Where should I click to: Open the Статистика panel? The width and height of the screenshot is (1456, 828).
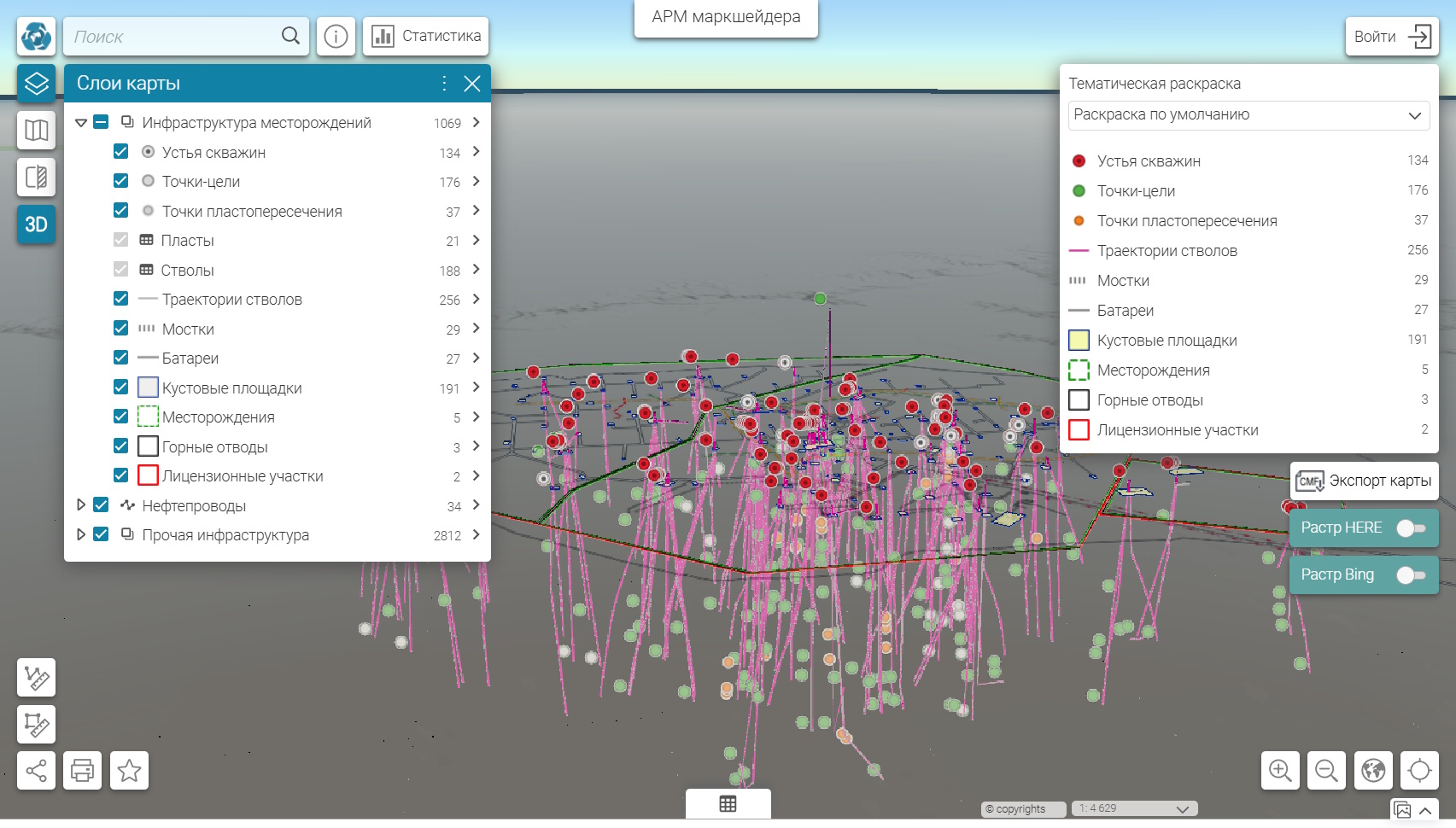point(426,37)
